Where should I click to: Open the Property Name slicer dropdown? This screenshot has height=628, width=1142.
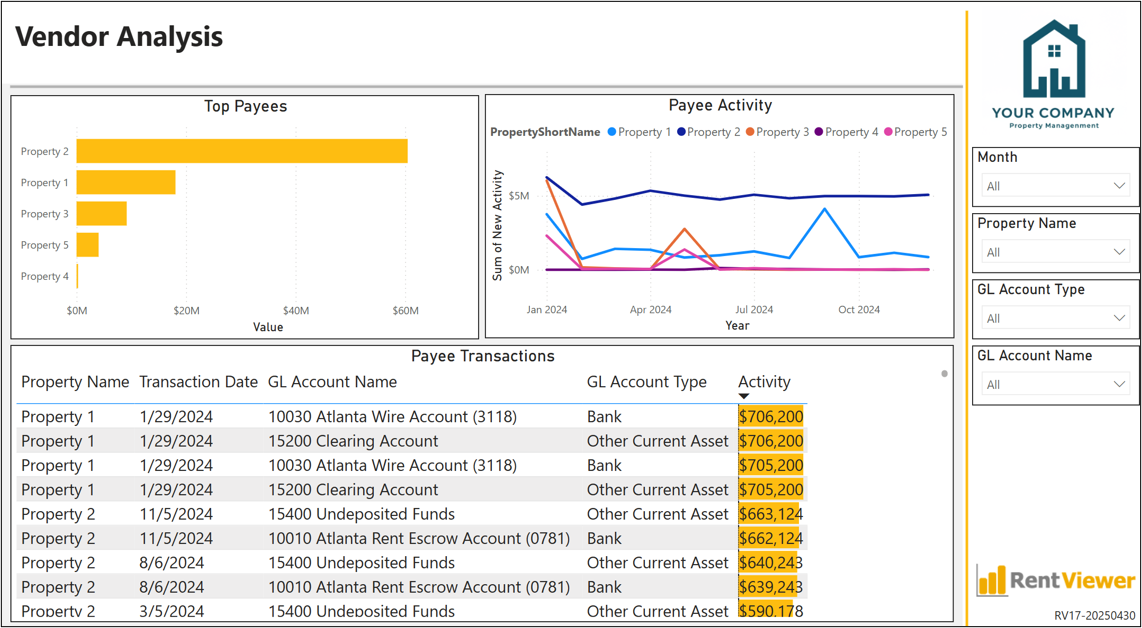click(x=1055, y=252)
